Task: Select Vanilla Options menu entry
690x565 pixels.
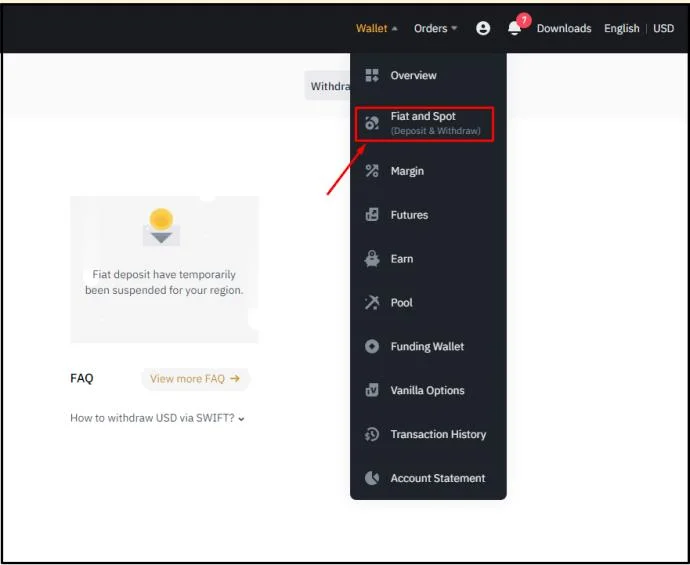Action: pos(428,390)
